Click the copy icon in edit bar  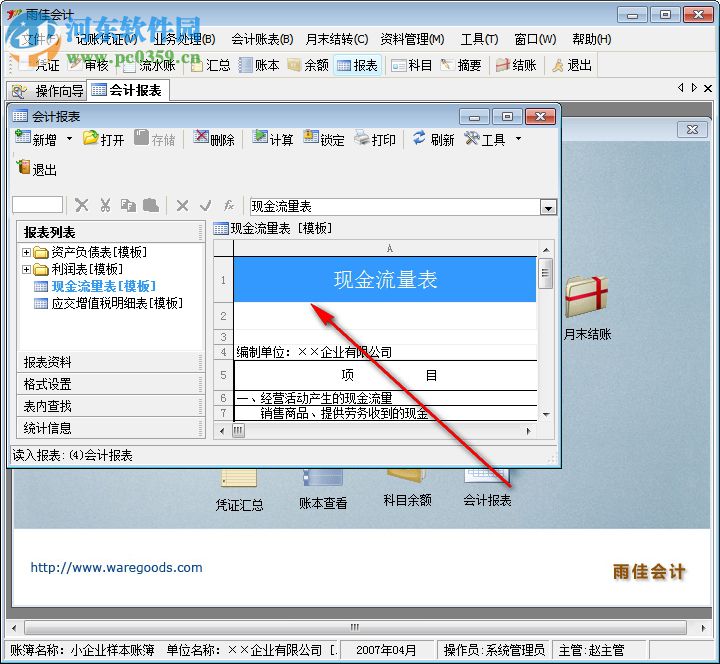[x=128, y=205]
